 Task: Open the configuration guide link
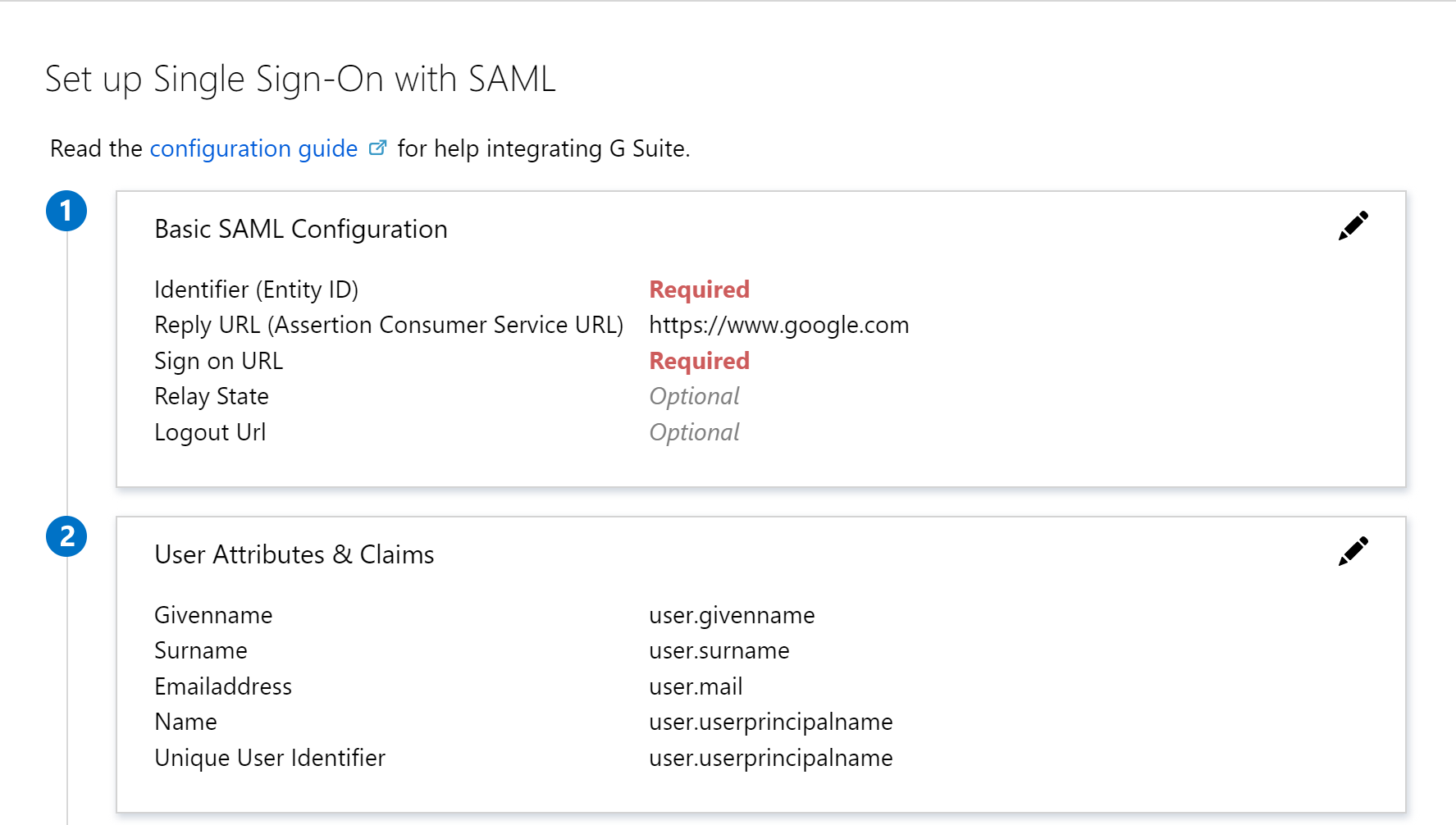click(x=253, y=148)
